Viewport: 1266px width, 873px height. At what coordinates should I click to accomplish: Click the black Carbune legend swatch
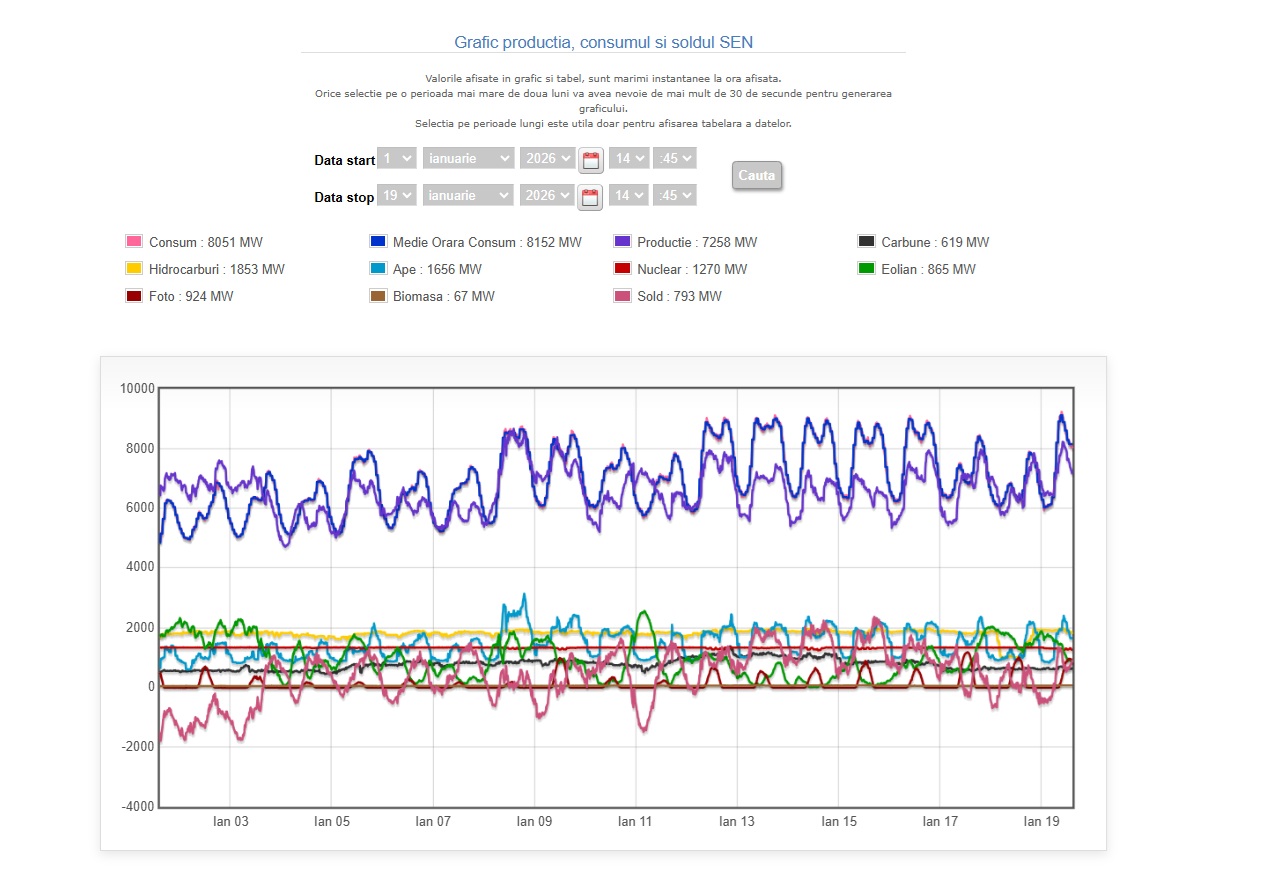866,242
